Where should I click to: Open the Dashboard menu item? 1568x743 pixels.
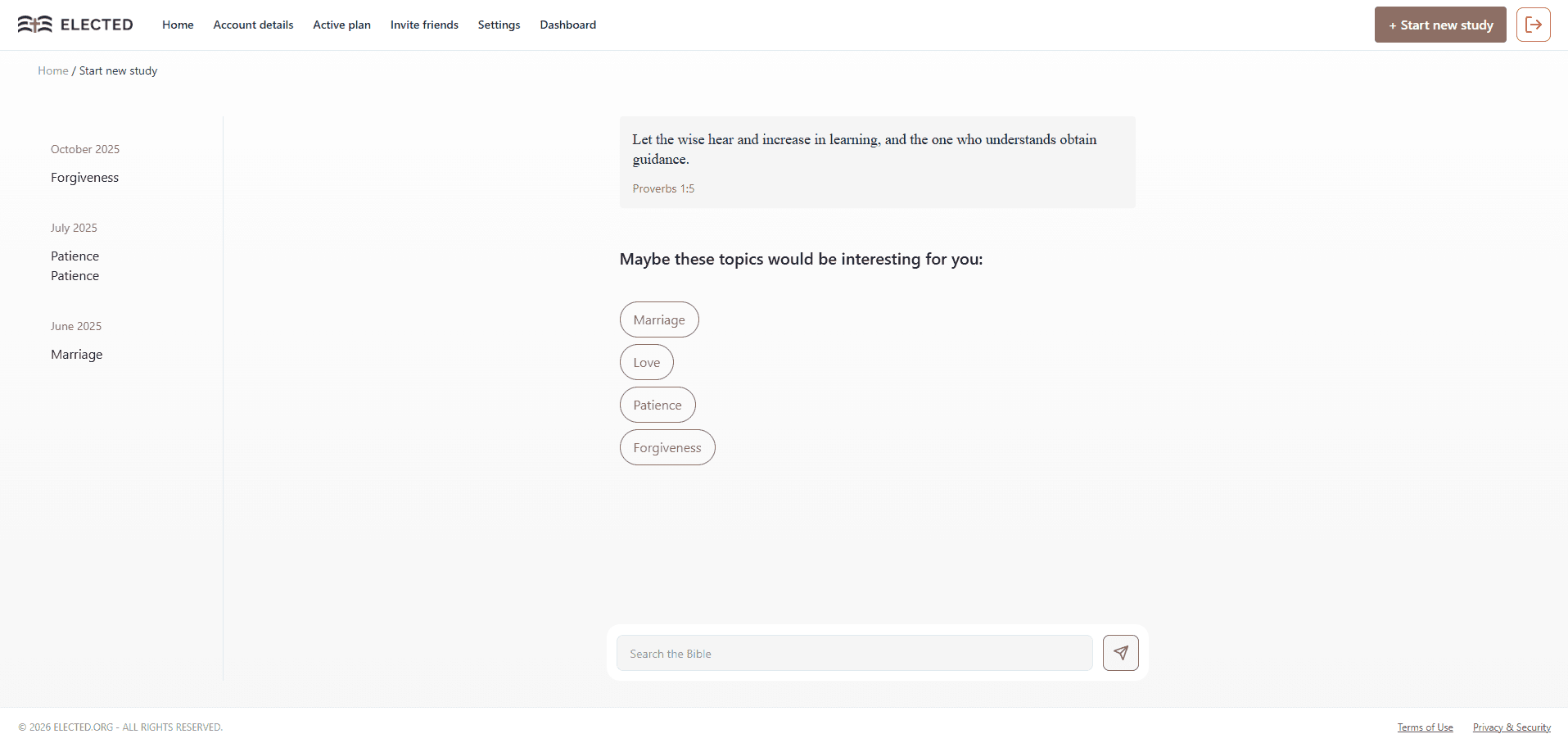pyautogui.click(x=567, y=25)
